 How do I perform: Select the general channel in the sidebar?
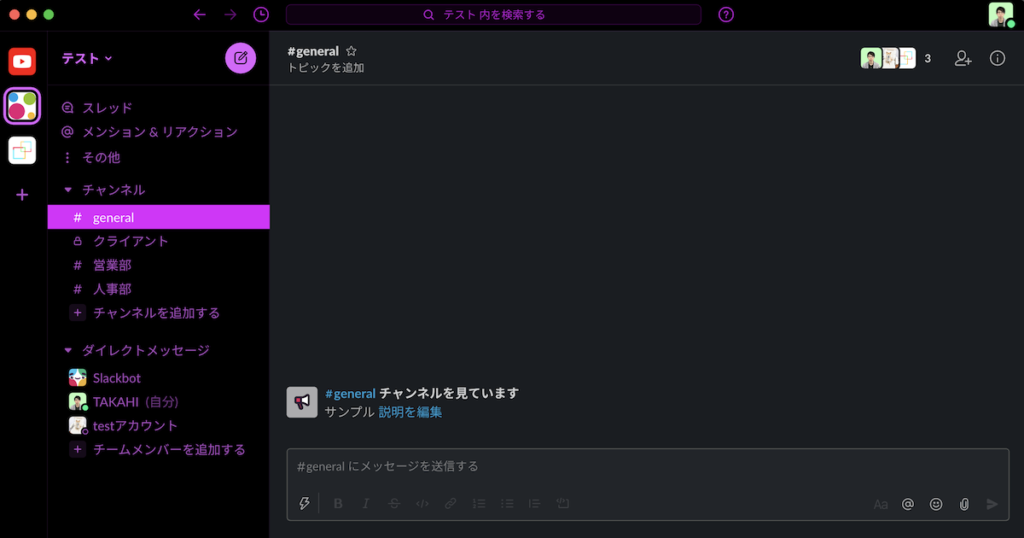point(159,217)
